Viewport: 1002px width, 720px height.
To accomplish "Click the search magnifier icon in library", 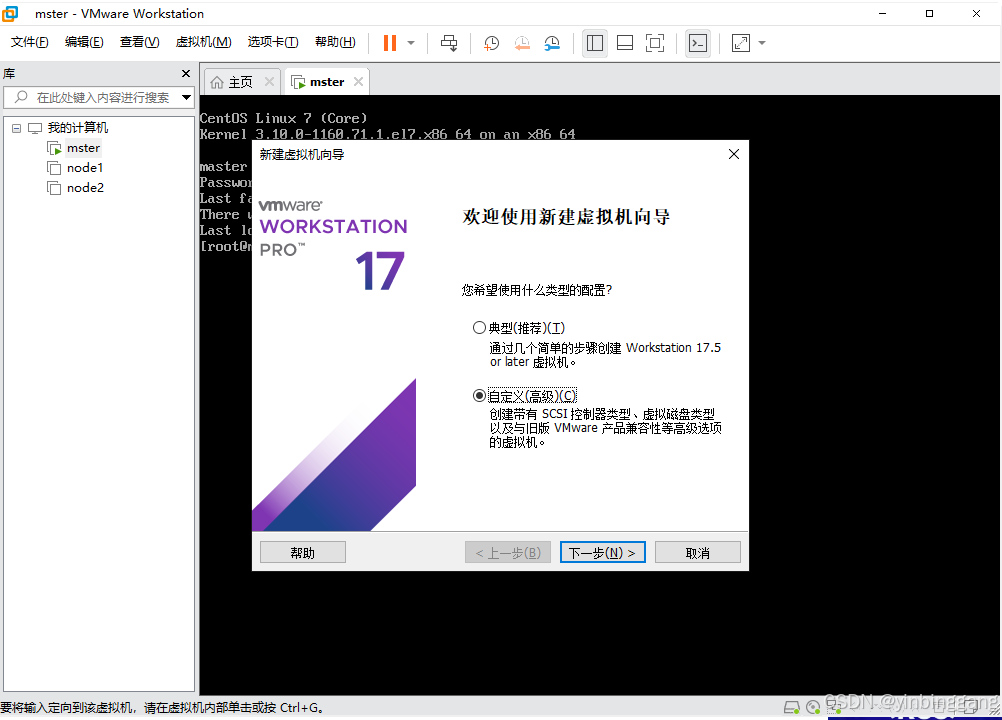I will 21,97.
